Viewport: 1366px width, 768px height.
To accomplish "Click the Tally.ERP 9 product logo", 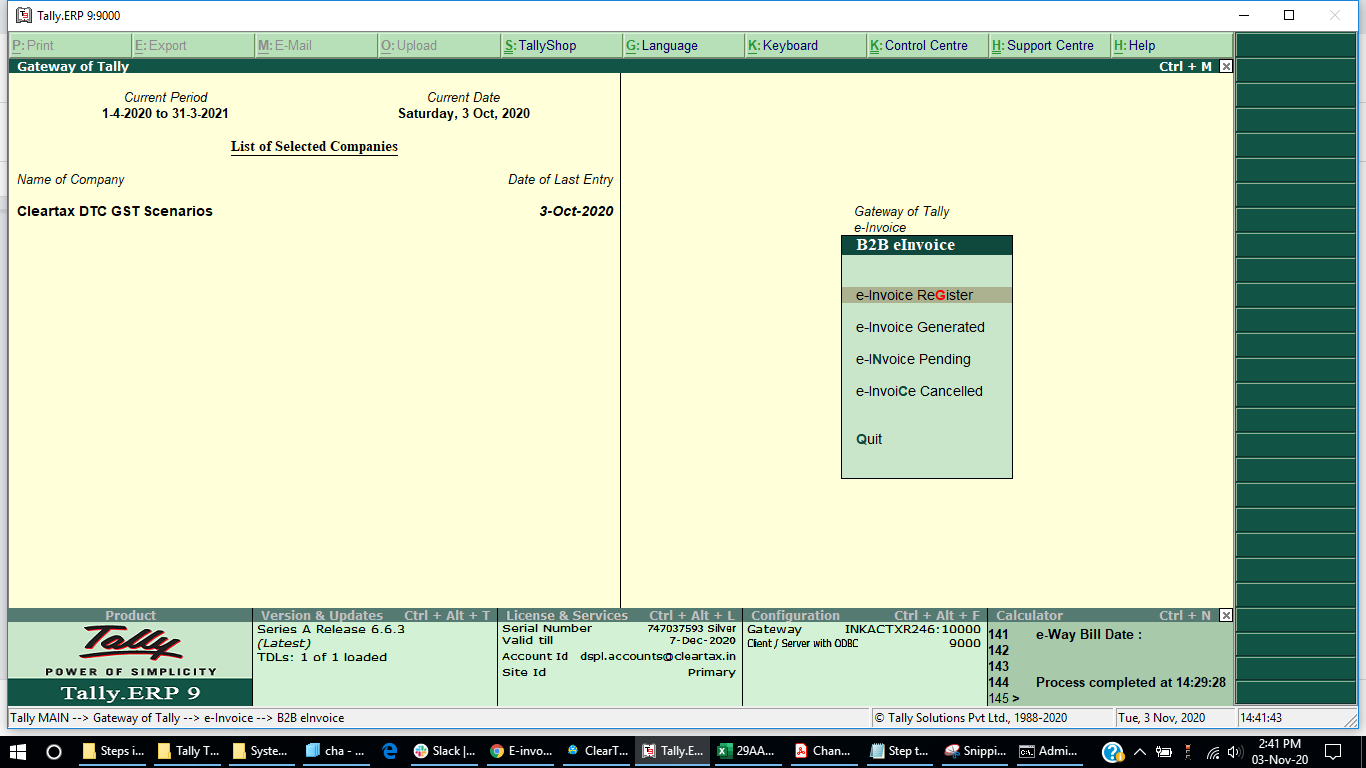I will click(x=130, y=664).
